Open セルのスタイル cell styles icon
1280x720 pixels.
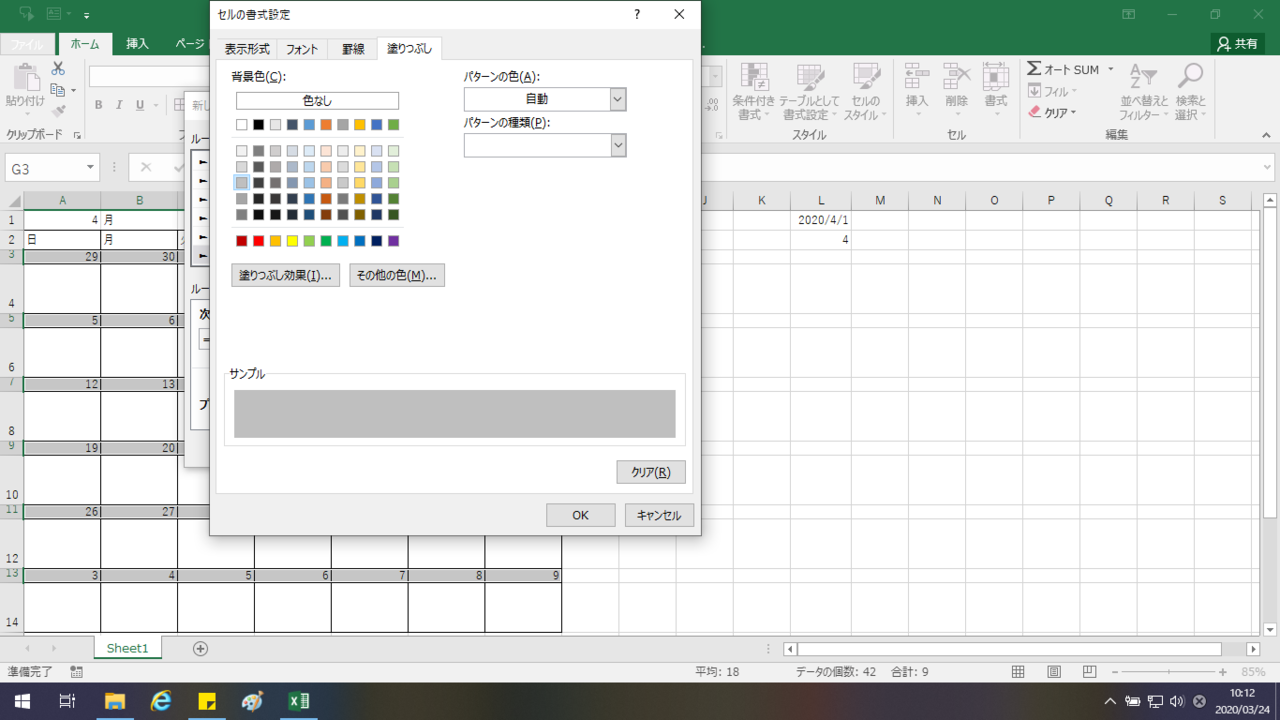tap(866, 77)
